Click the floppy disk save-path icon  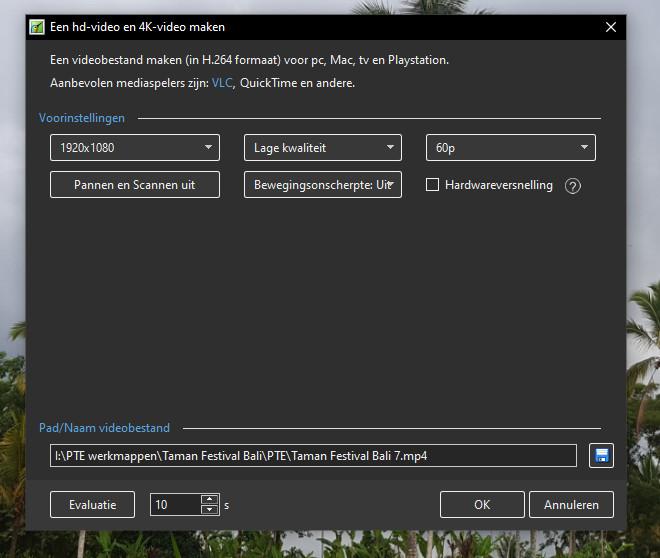coord(601,456)
